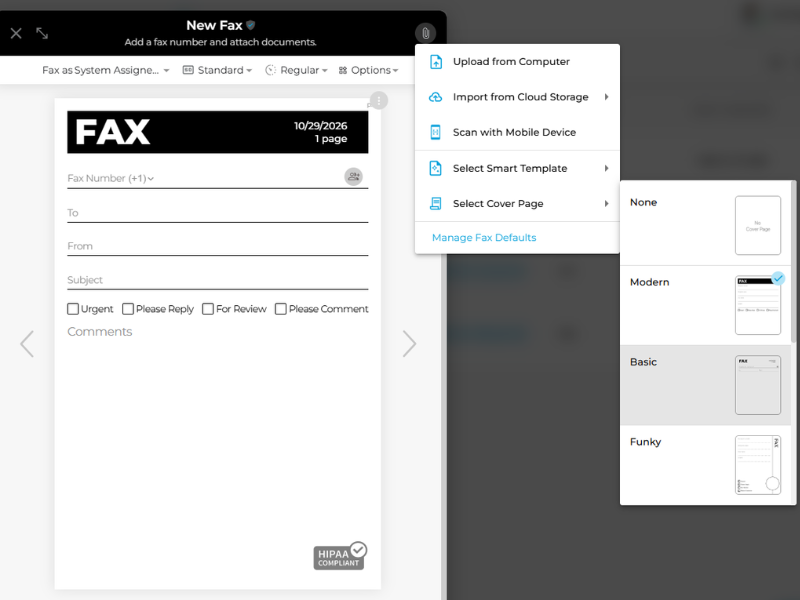The height and width of the screenshot is (600, 800).
Task: Click the From input field
Action: click(217, 246)
